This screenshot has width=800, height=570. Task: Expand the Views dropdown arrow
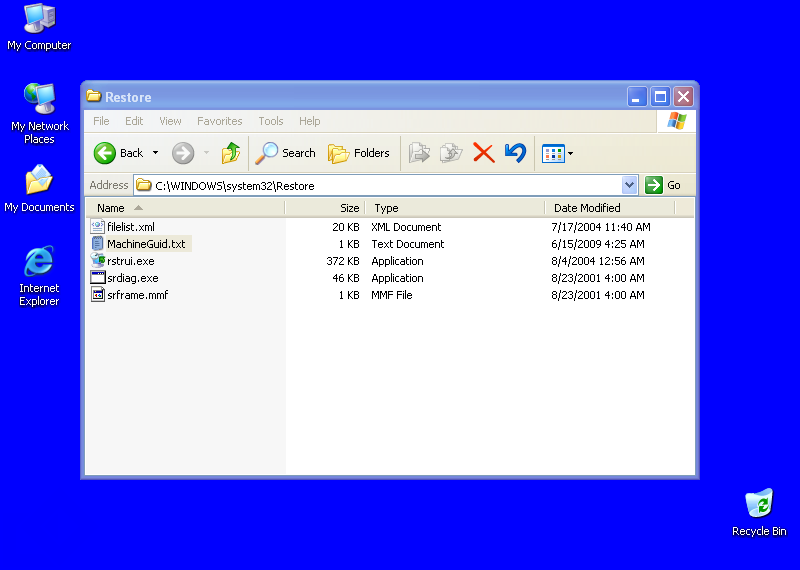[570, 154]
